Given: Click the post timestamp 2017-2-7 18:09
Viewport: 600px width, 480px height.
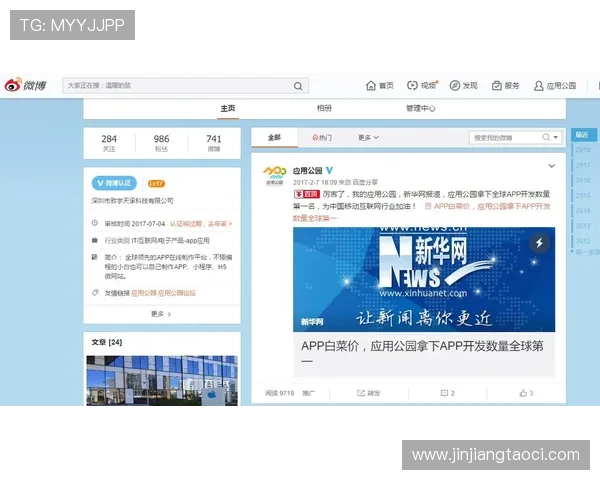Looking at the screenshot, I should tap(315, 182).
